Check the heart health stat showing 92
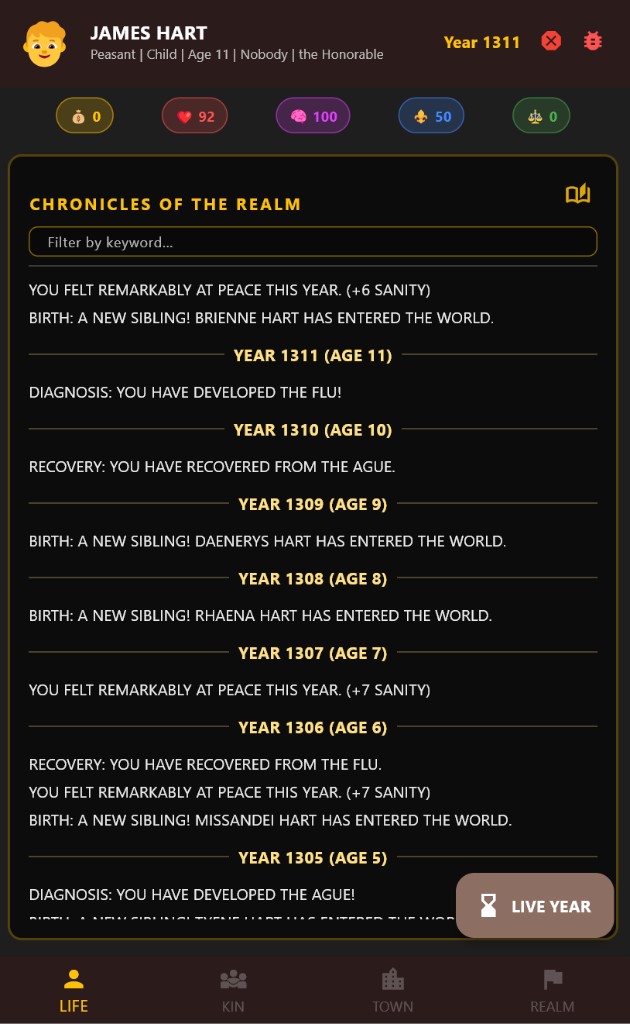Viewport: 630px width, 1024px height. tap(194, 115)
